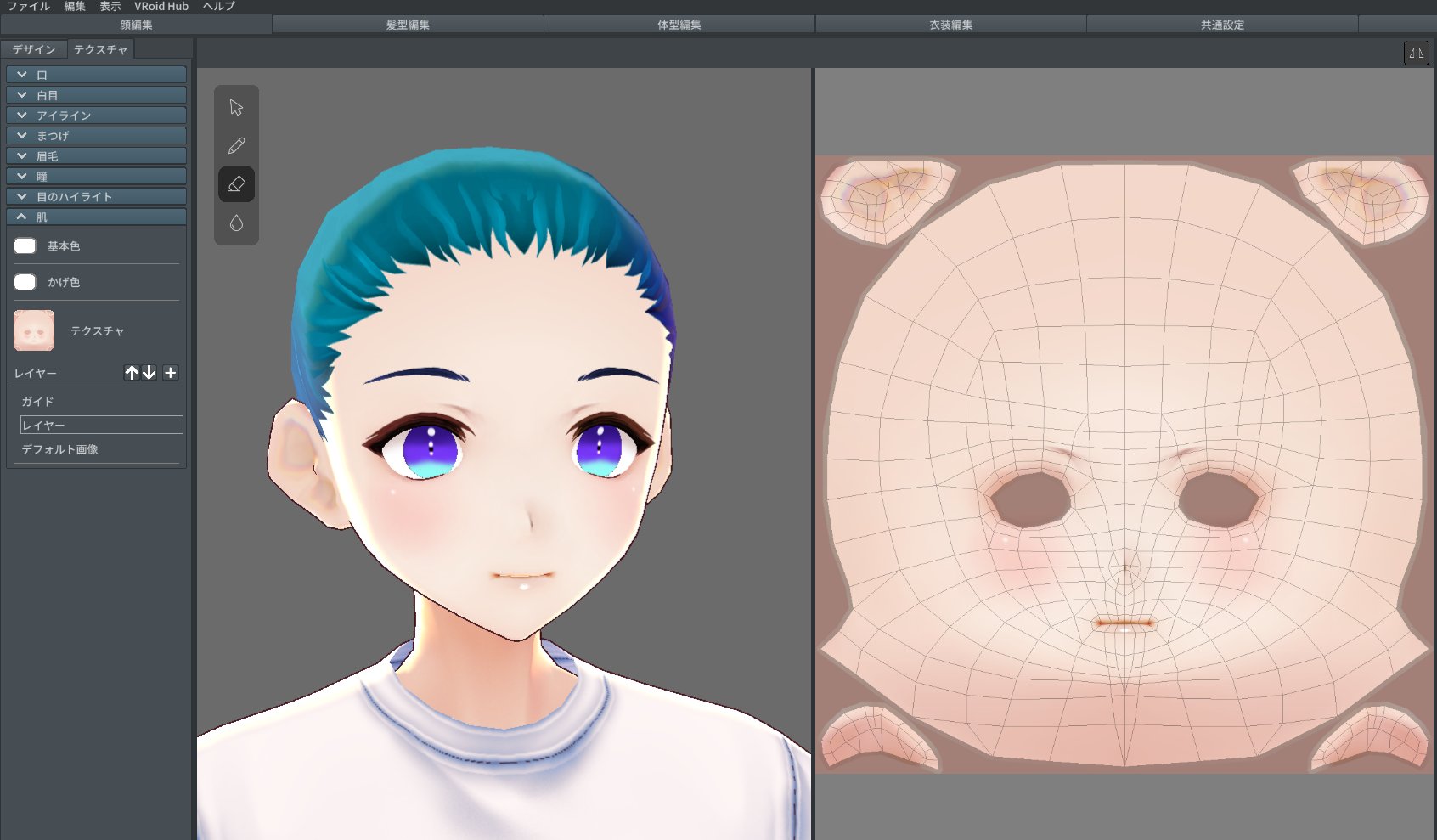
Task: Move layer up with up arrow
Action: (132, 373)
